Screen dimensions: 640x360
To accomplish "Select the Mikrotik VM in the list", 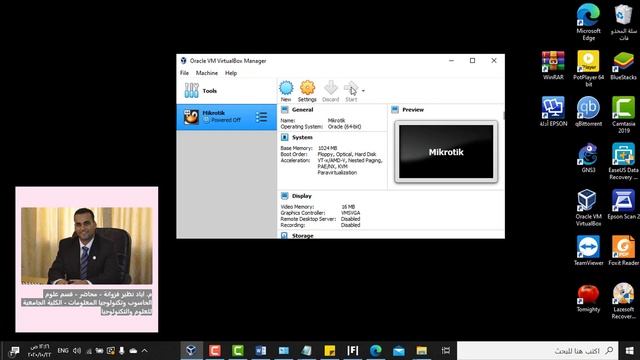I will tap(227, 117).
